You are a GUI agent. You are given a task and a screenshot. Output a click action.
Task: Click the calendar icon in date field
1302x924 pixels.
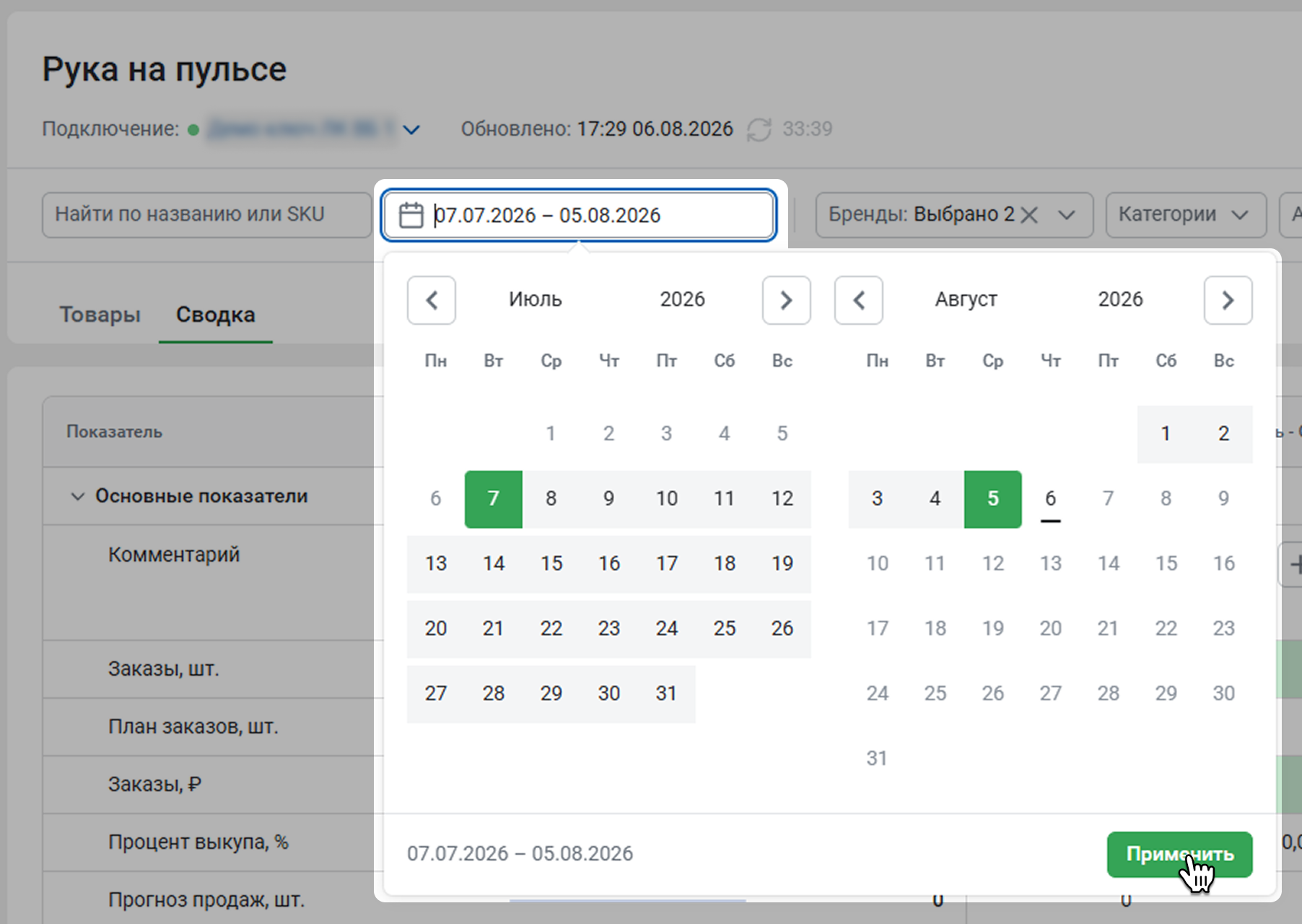point(411,215)
